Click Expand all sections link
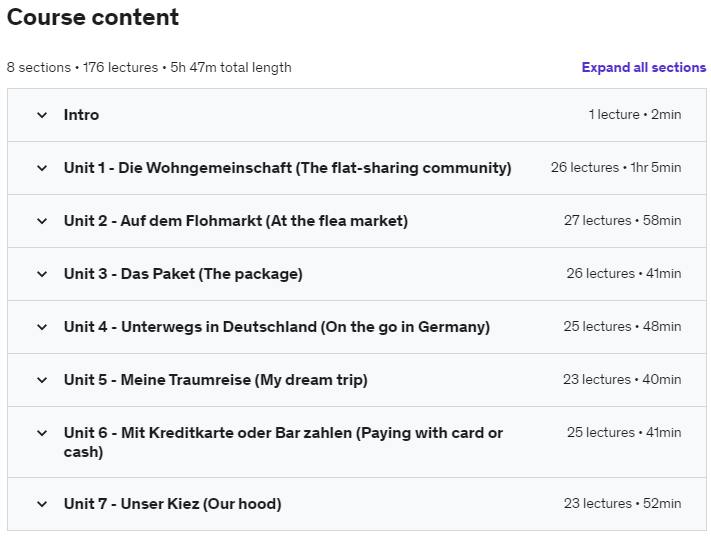 coord(644,67)
